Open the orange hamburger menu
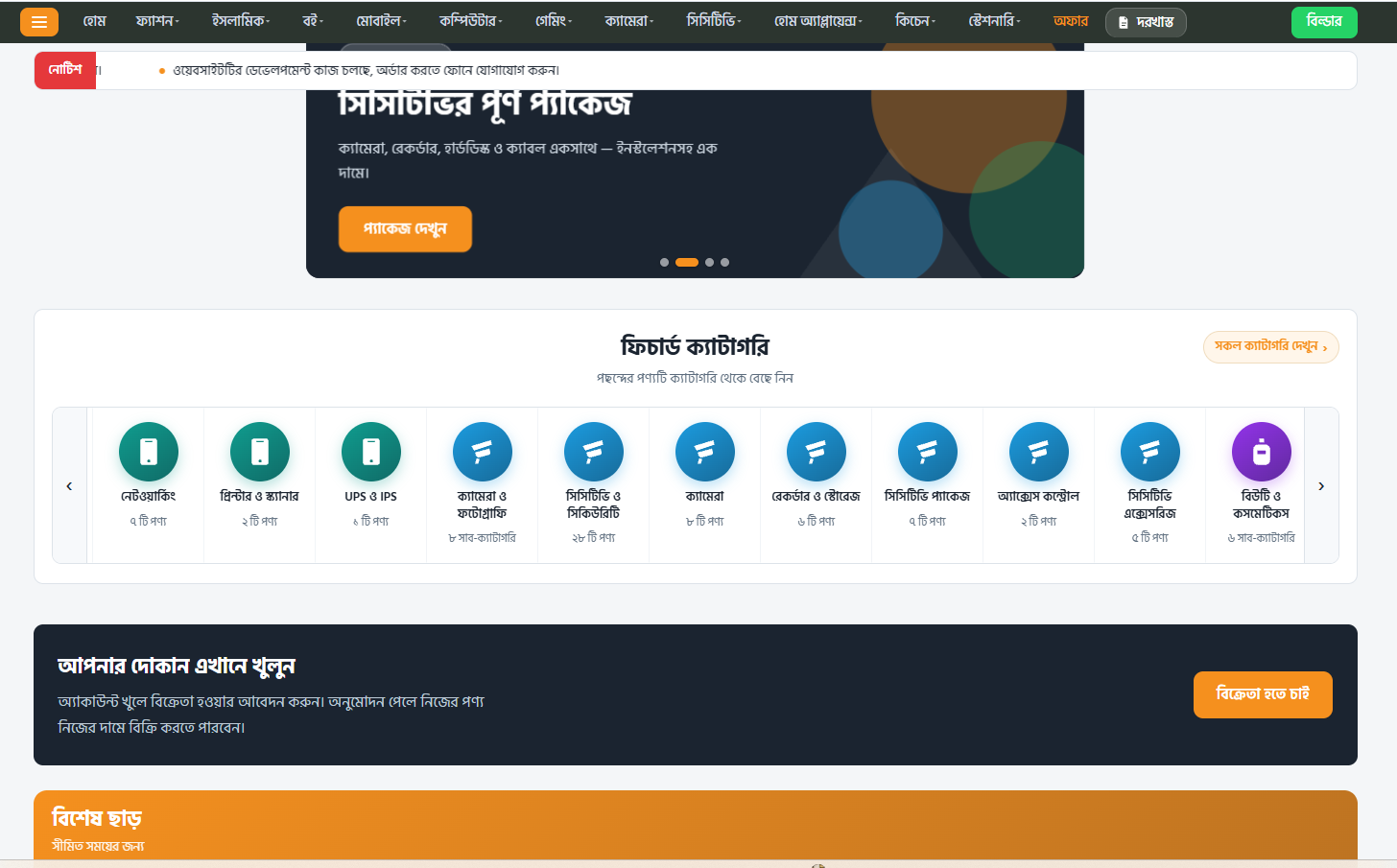The height and width of the screenshot is (868, 1397). tap(39, 22)
